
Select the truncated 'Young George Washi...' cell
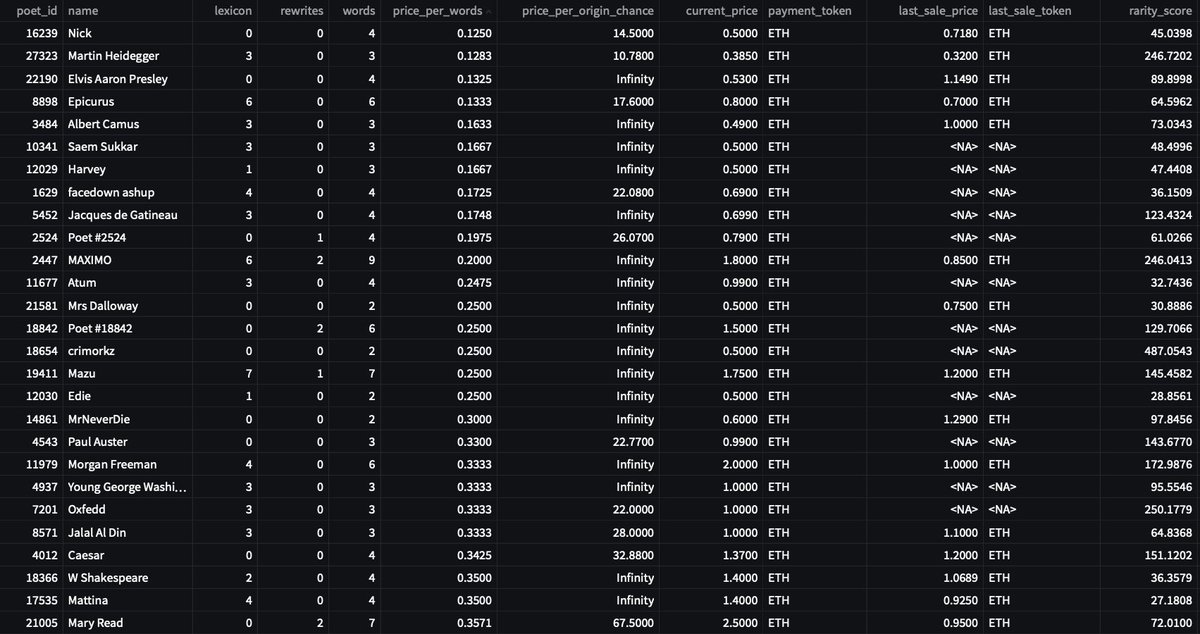pyautogui.click(x=126, y=487)
